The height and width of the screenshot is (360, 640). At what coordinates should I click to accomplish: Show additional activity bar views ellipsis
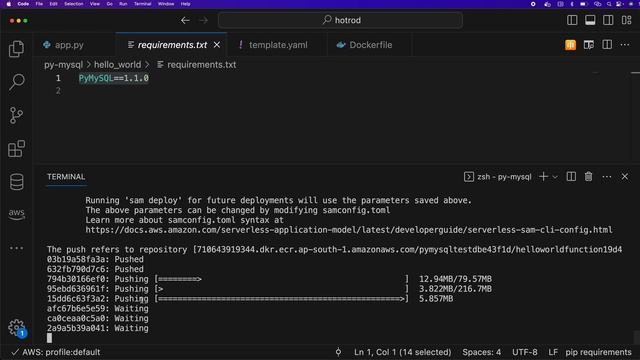coord(16,248)
